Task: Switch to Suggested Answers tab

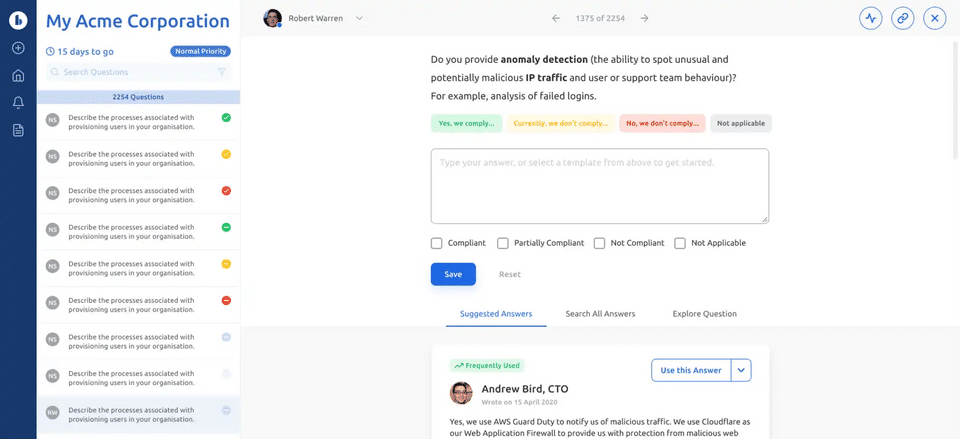Action: point(496,313)
